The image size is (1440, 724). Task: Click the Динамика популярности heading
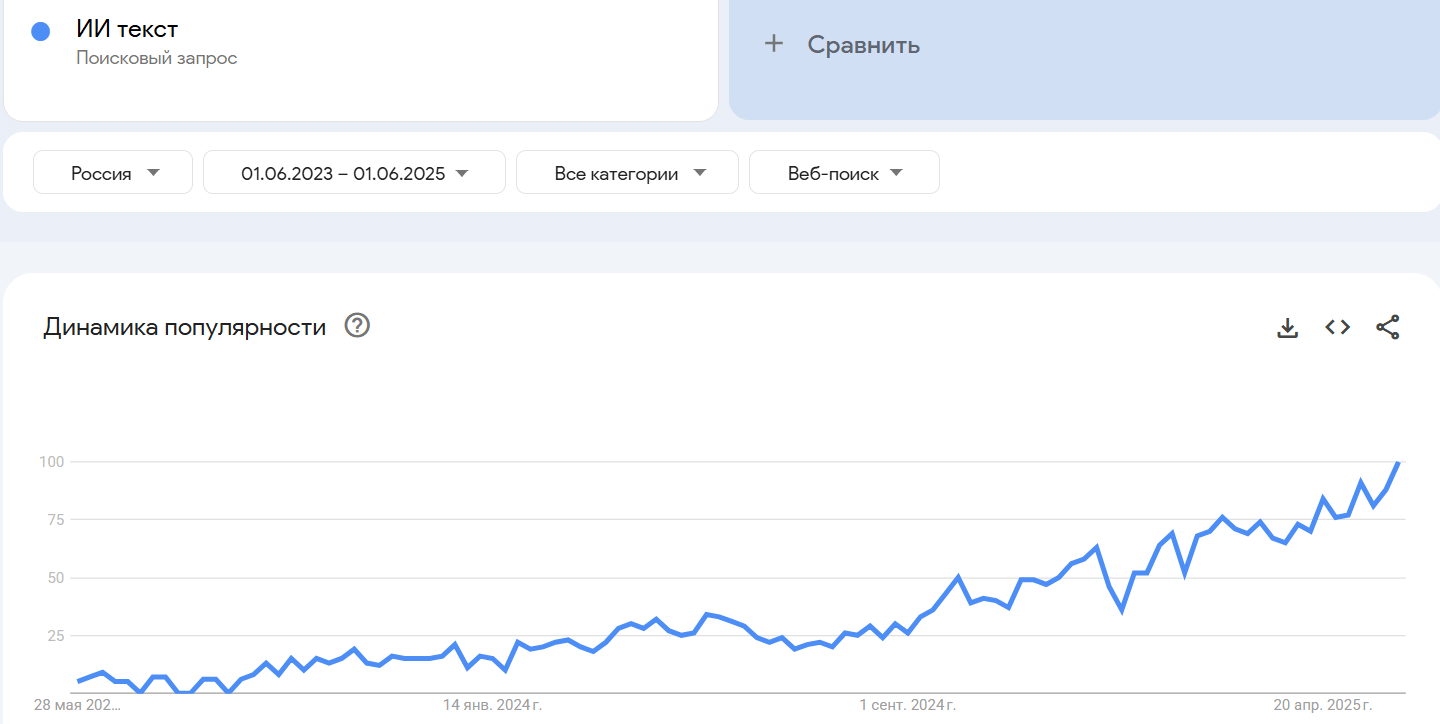(x=185, y=327)
